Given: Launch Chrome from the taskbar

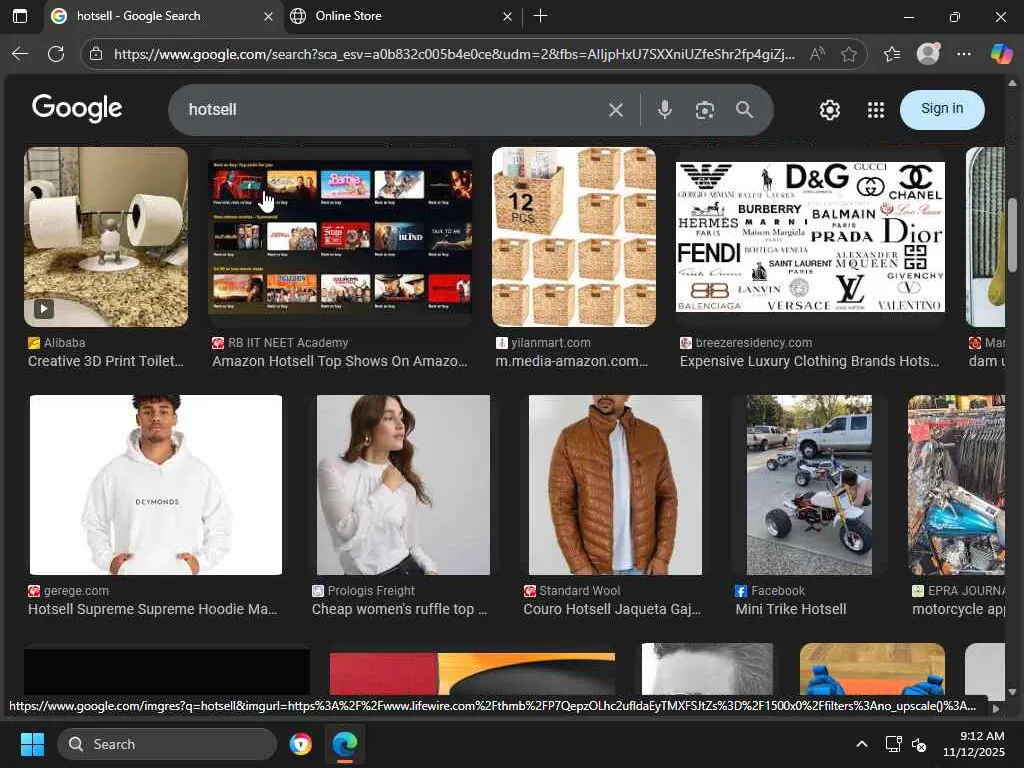Looking at the screenshot, I should tap(301, 744).
